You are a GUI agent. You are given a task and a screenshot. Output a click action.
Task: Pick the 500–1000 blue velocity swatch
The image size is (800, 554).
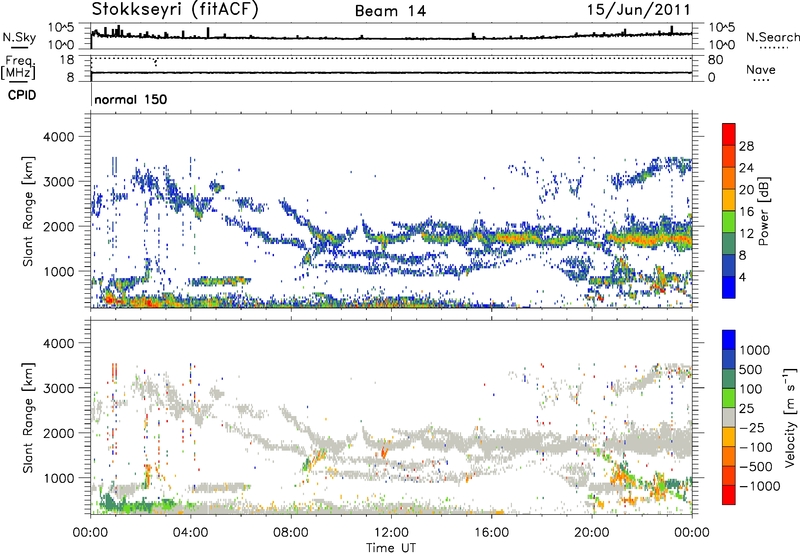pos(729,359)
